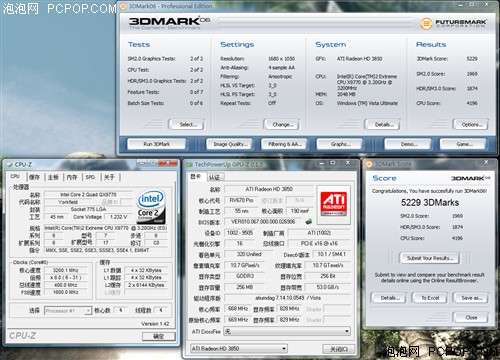The width and height of the screenshot is (500, 360).
Task: Open Filtering & AA settings
Action: click(x=284, y=144)
